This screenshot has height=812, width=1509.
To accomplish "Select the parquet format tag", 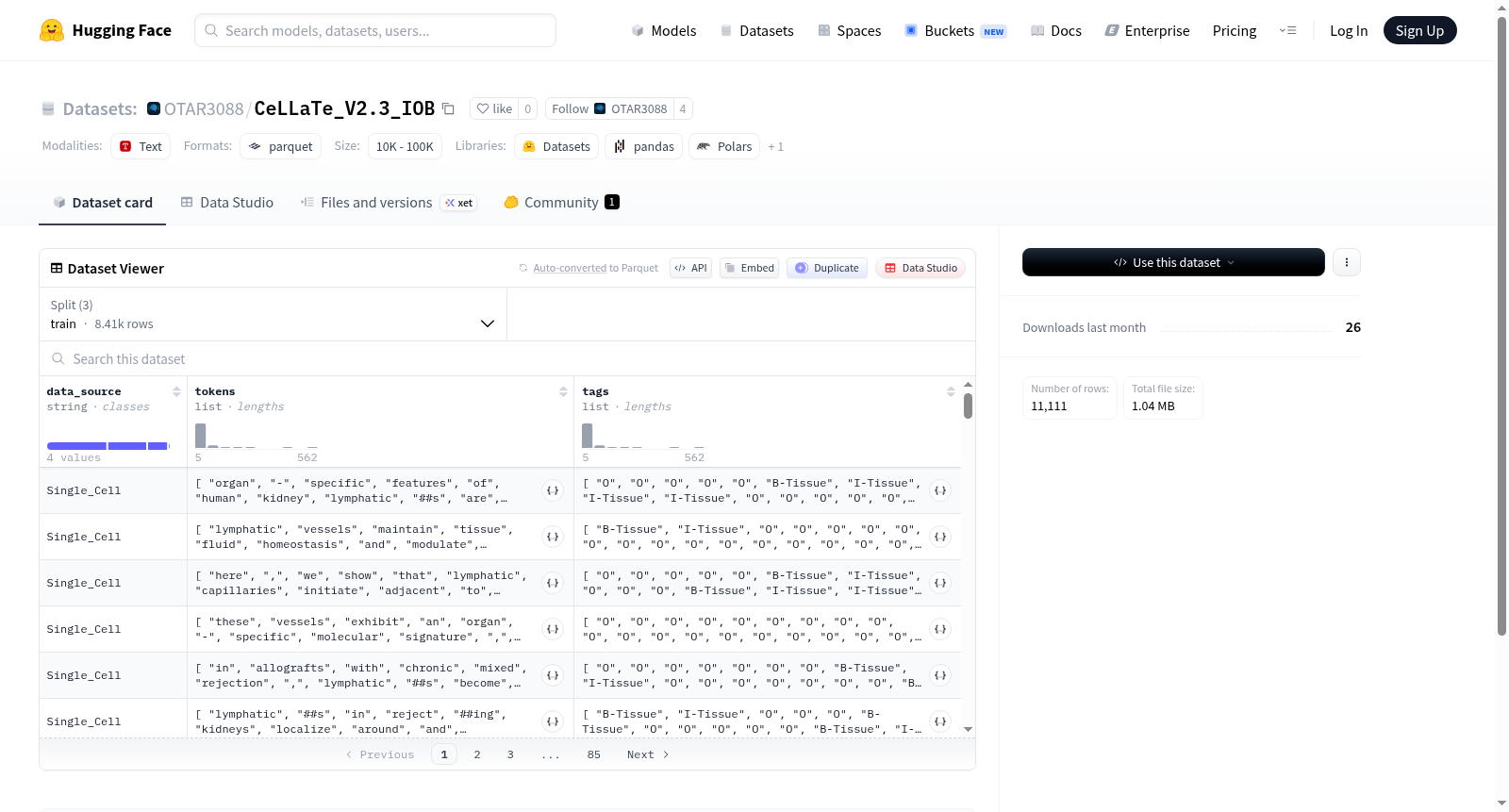I will click(281, 146).
